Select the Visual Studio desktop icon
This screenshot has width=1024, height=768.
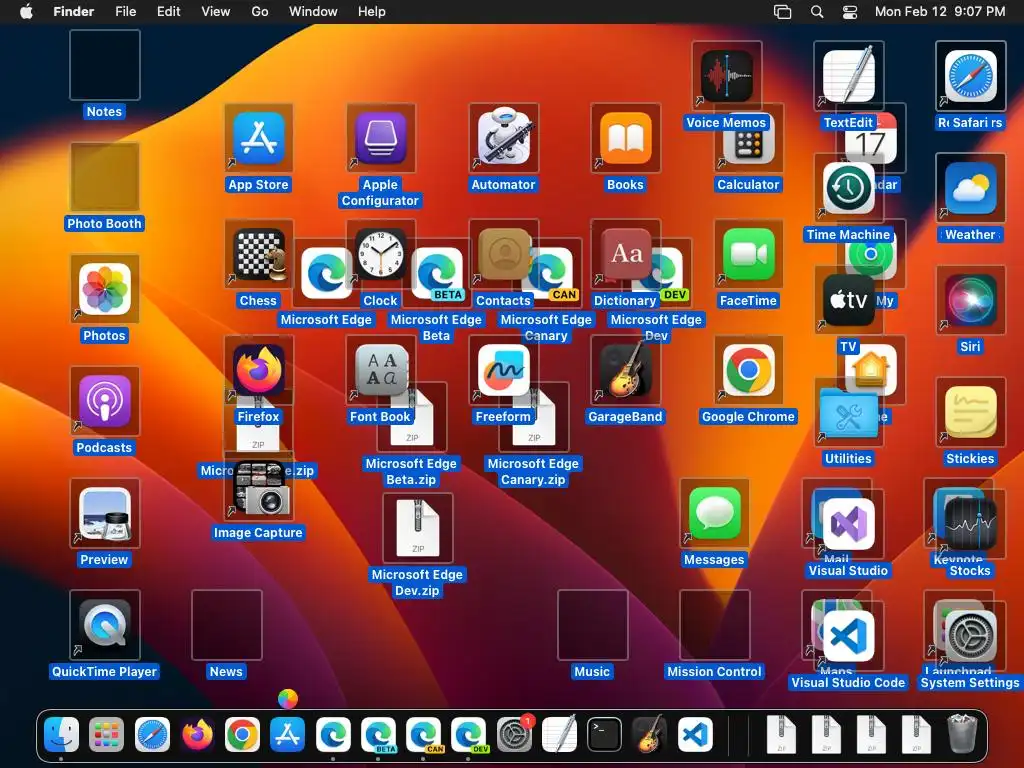848,524
